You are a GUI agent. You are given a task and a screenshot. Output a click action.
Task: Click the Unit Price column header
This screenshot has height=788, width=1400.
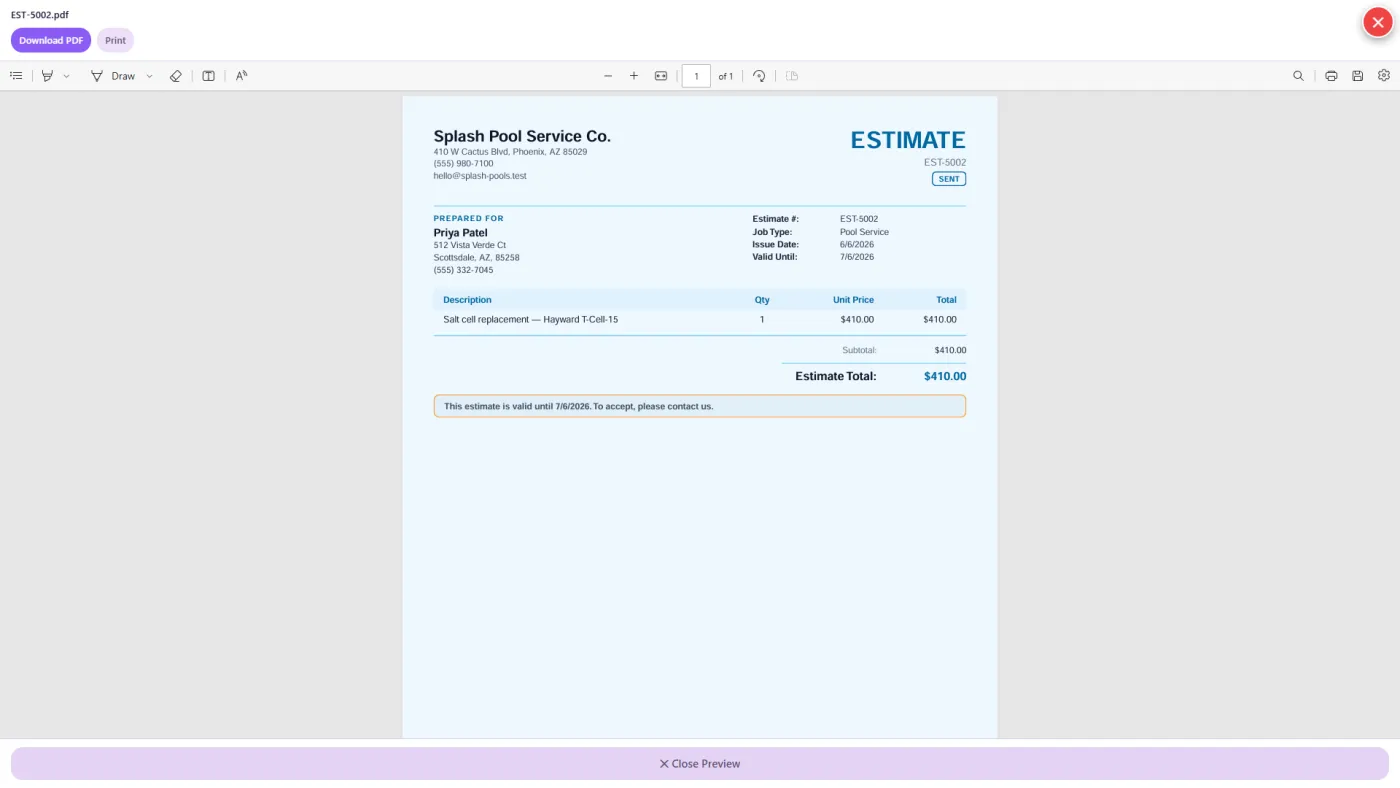[x=853, y=300]
